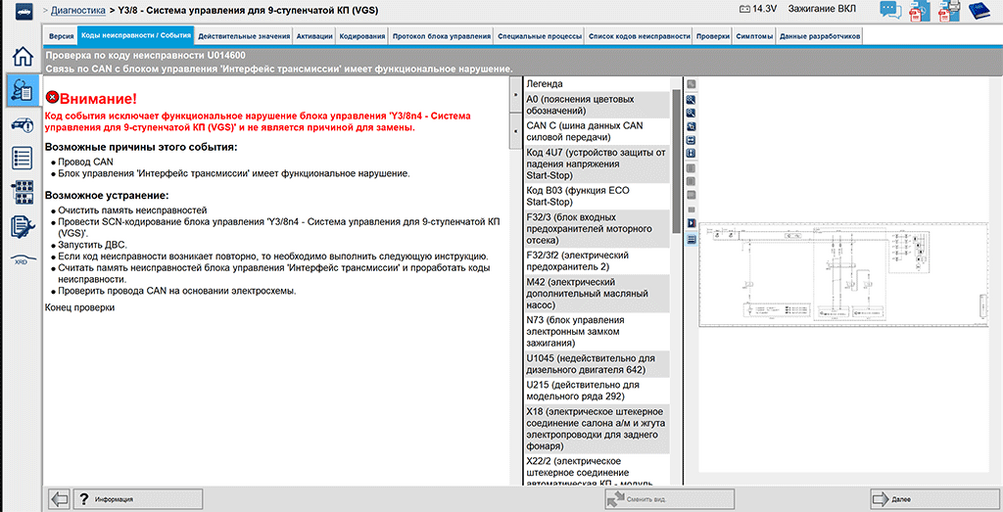Click the Легенда header
This screenshot has width=1003, height=512.
(544, 84)
